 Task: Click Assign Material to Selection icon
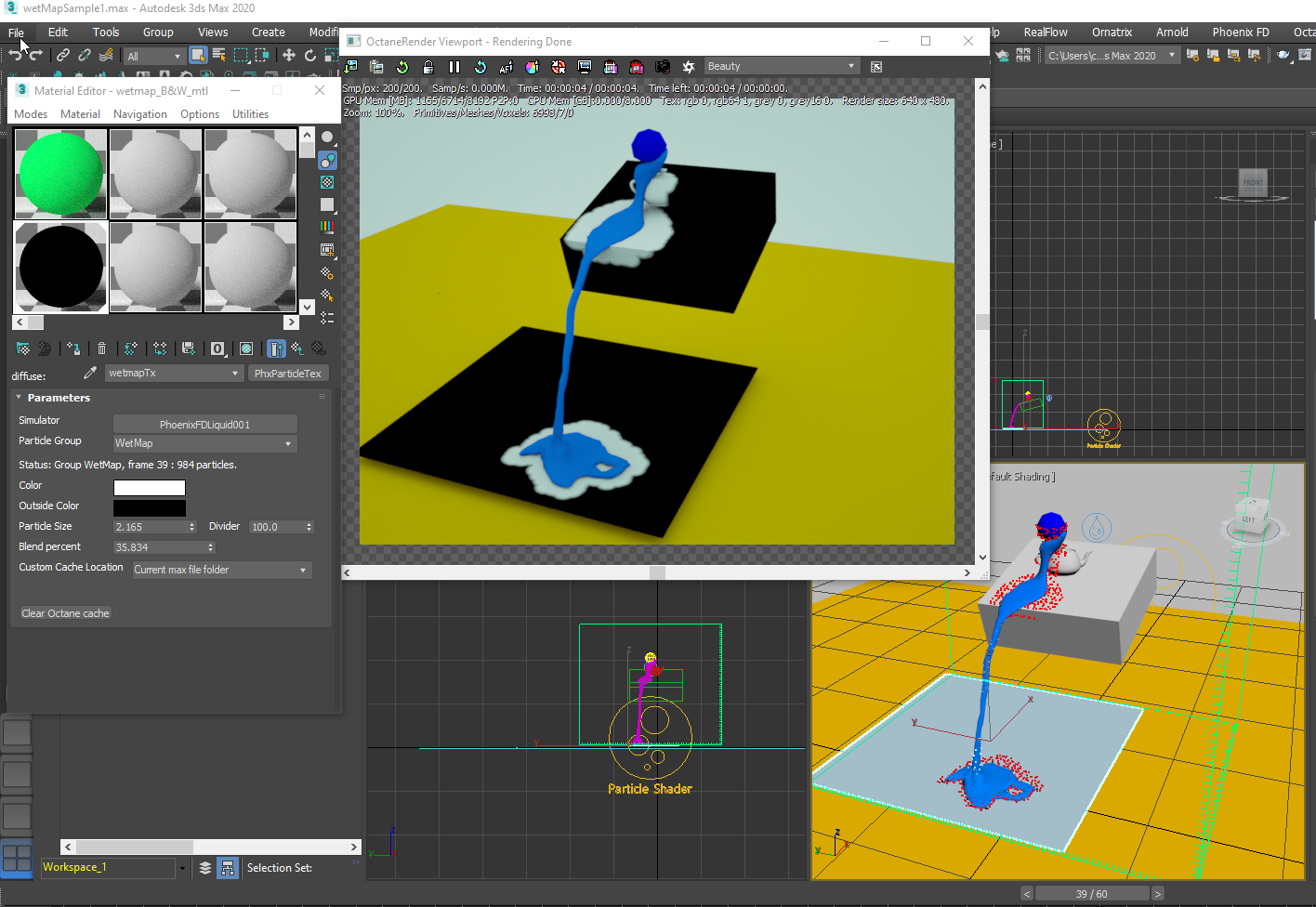point(73,348)
